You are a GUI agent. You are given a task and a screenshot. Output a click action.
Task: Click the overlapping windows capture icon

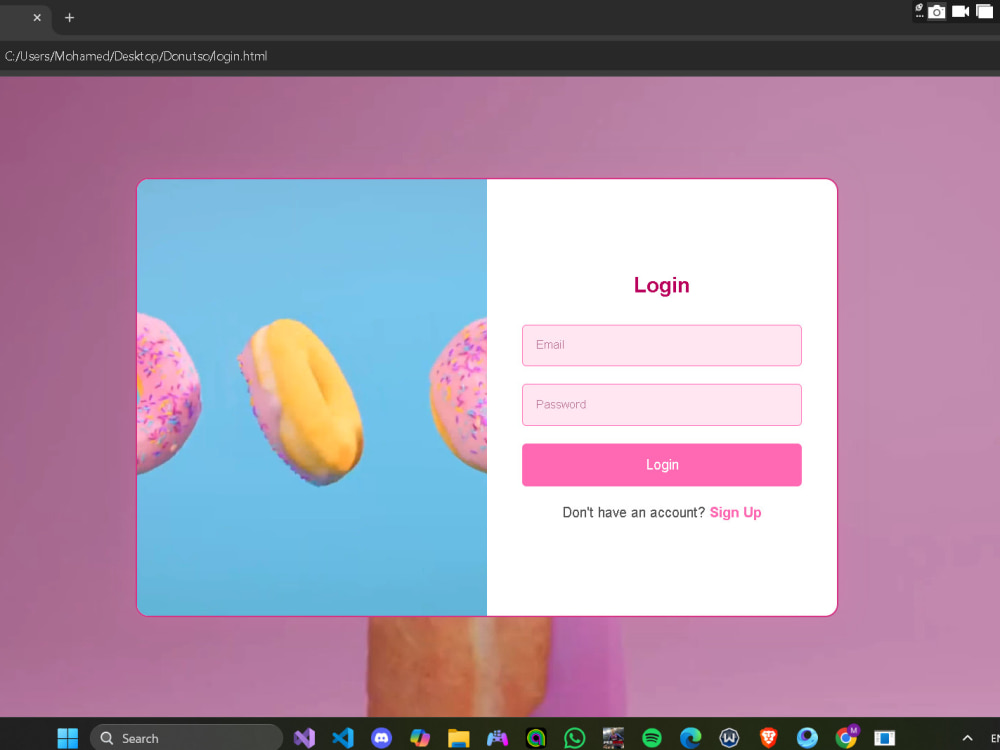coord(984,11)
